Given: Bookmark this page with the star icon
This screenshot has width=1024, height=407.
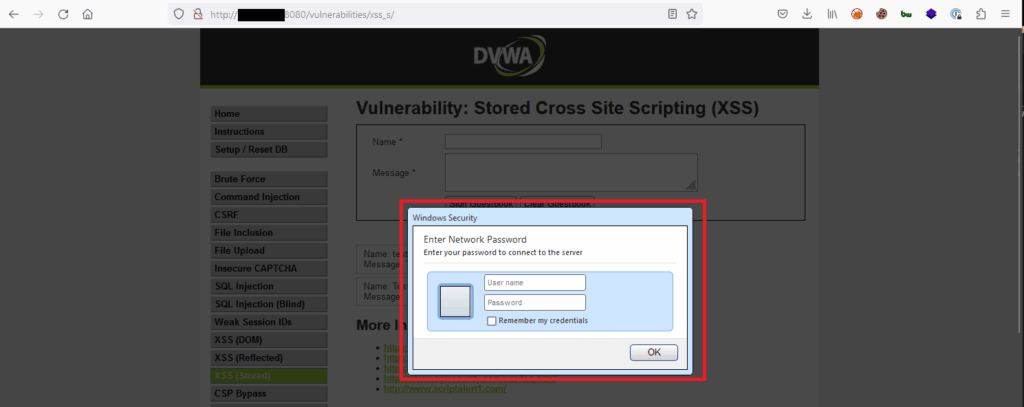Looking at the screenshot, I should point(691,15).
